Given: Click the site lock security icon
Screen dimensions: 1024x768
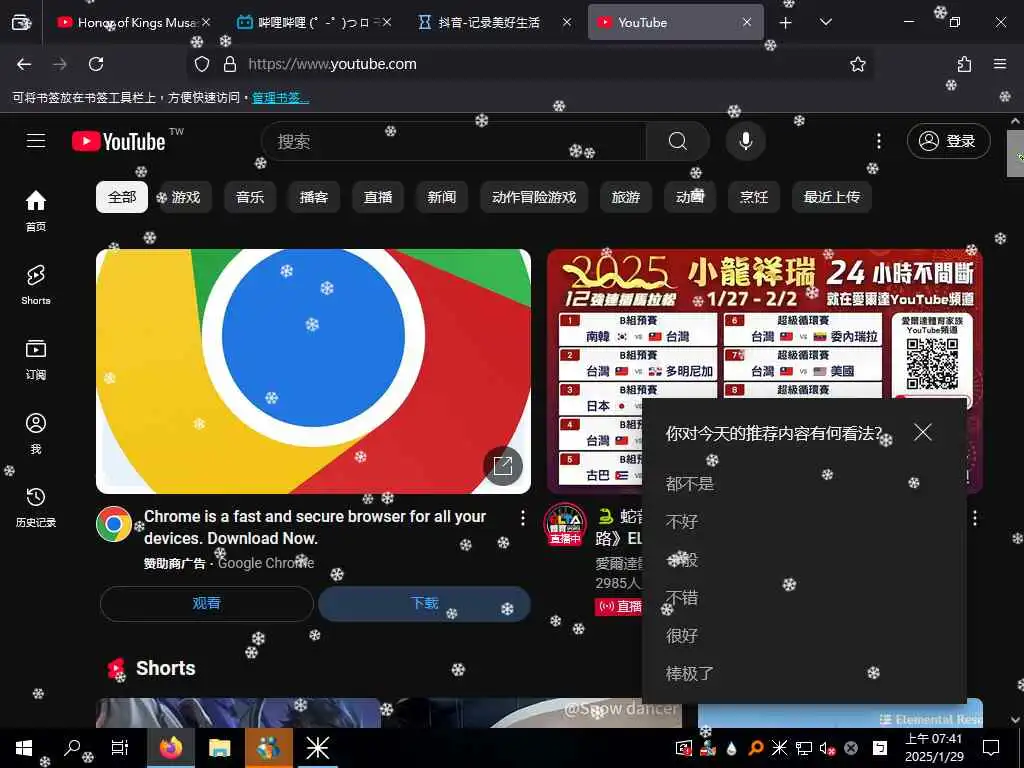Looking at the screenshot, I should 230,64.
